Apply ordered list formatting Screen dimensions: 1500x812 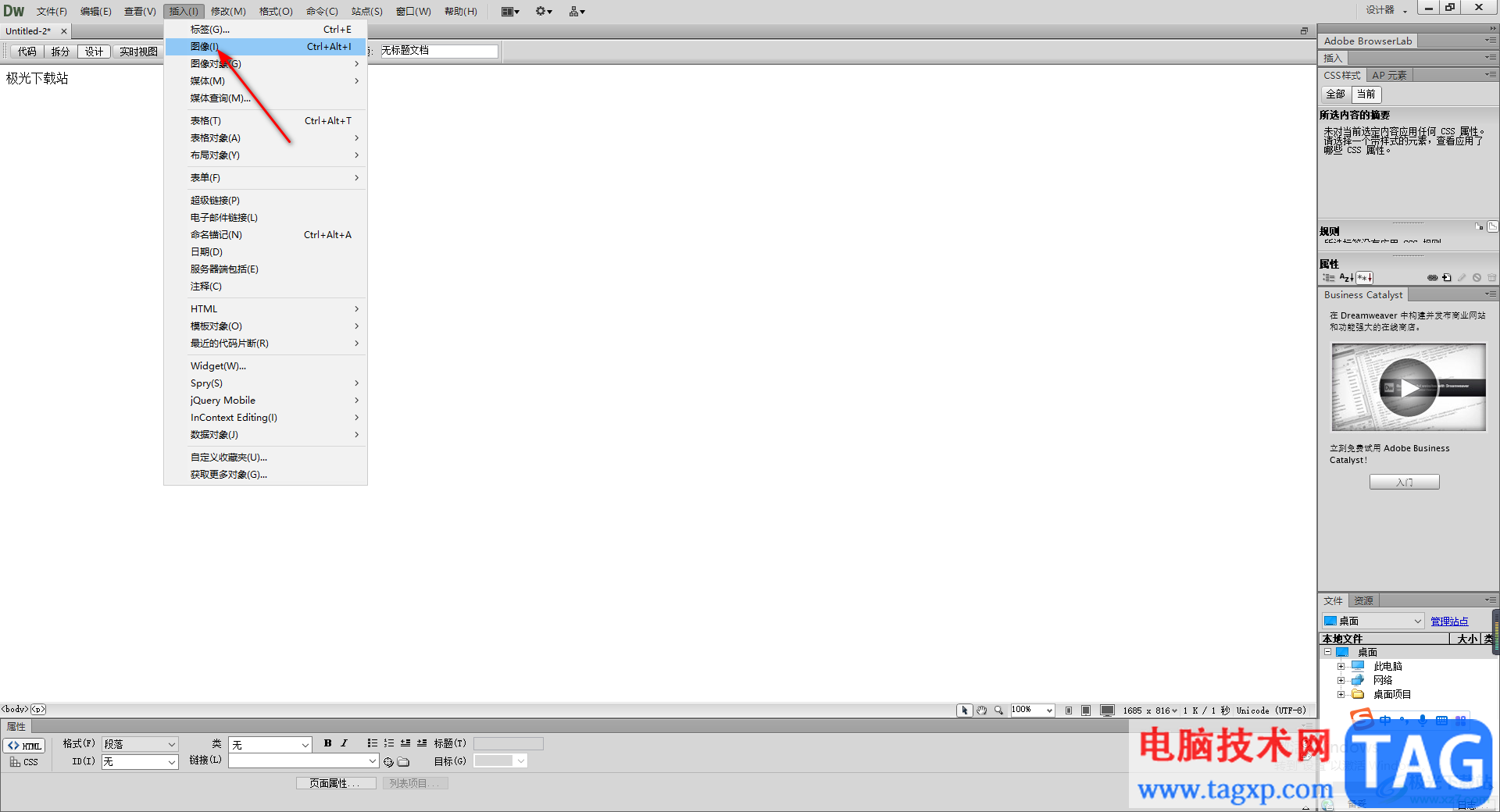pos(388,743)
